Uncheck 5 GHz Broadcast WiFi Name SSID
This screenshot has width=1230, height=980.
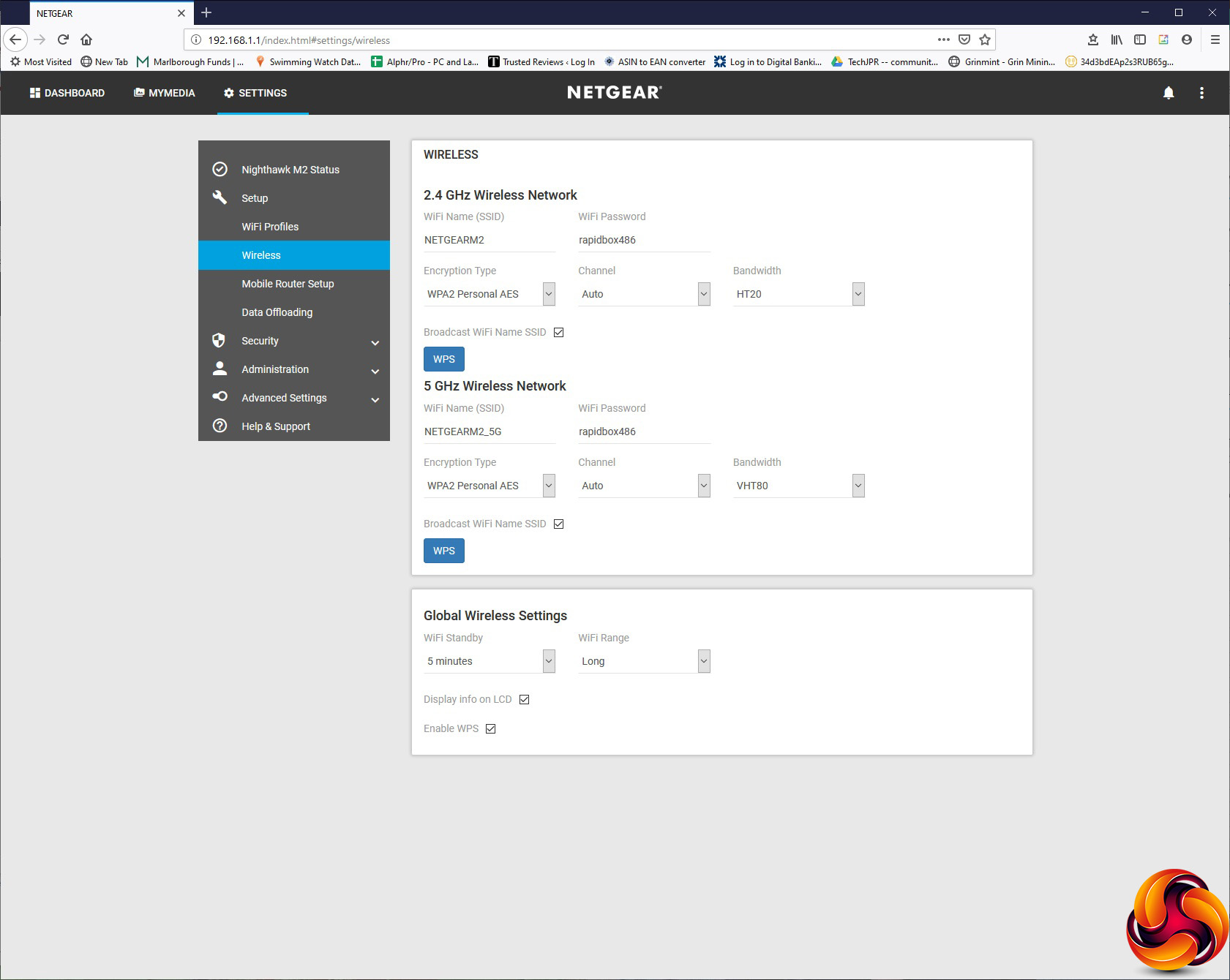pyautogui.click(x=559, y=524)
